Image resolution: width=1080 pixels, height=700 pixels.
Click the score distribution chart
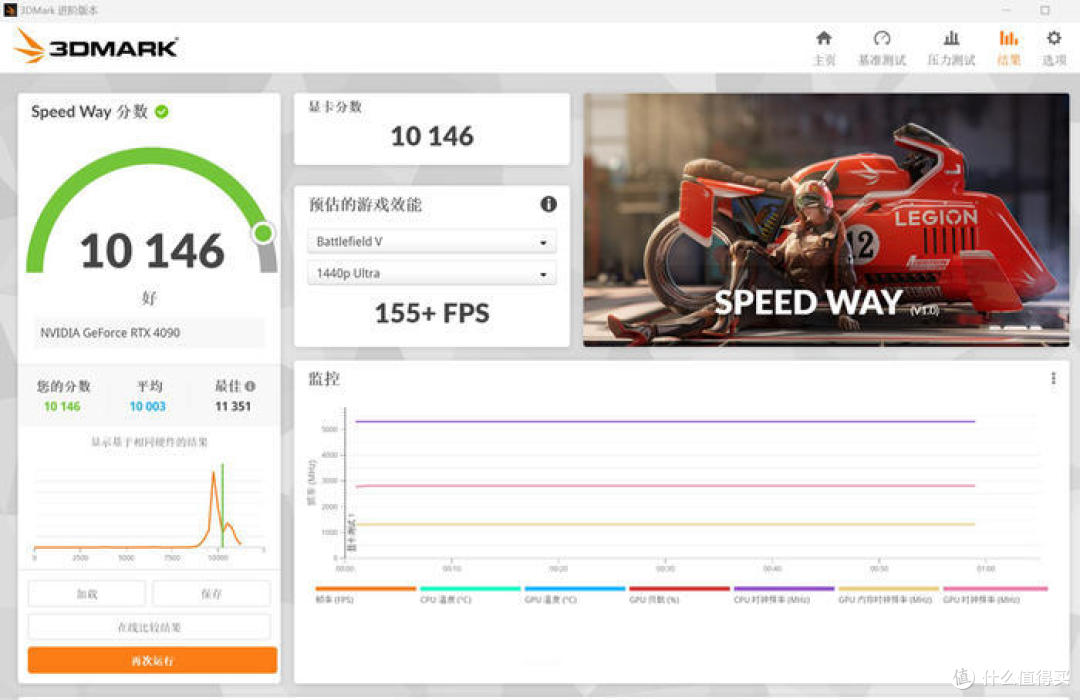tap(149, 510)
